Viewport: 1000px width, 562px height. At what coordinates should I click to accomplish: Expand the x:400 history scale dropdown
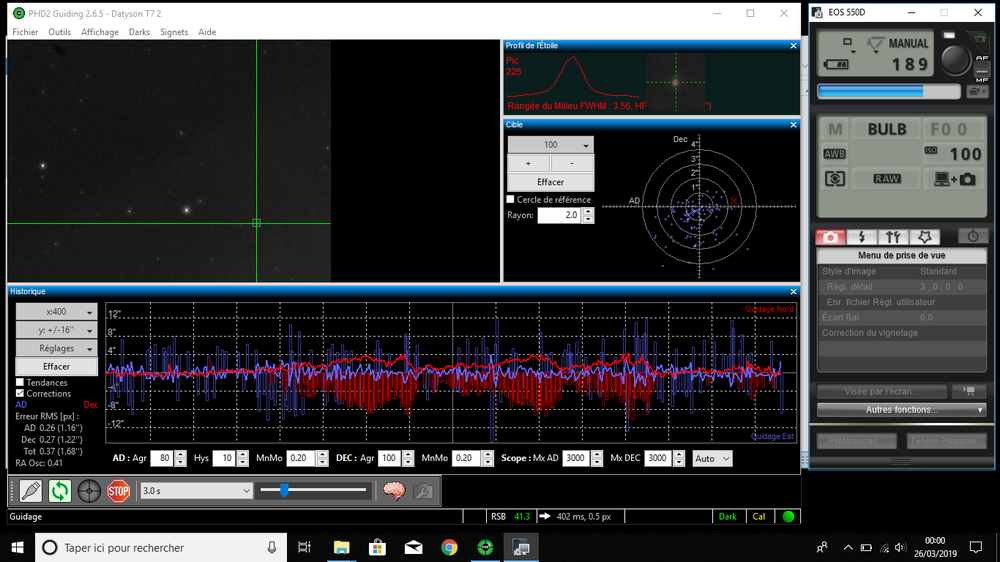click(56, 312)
